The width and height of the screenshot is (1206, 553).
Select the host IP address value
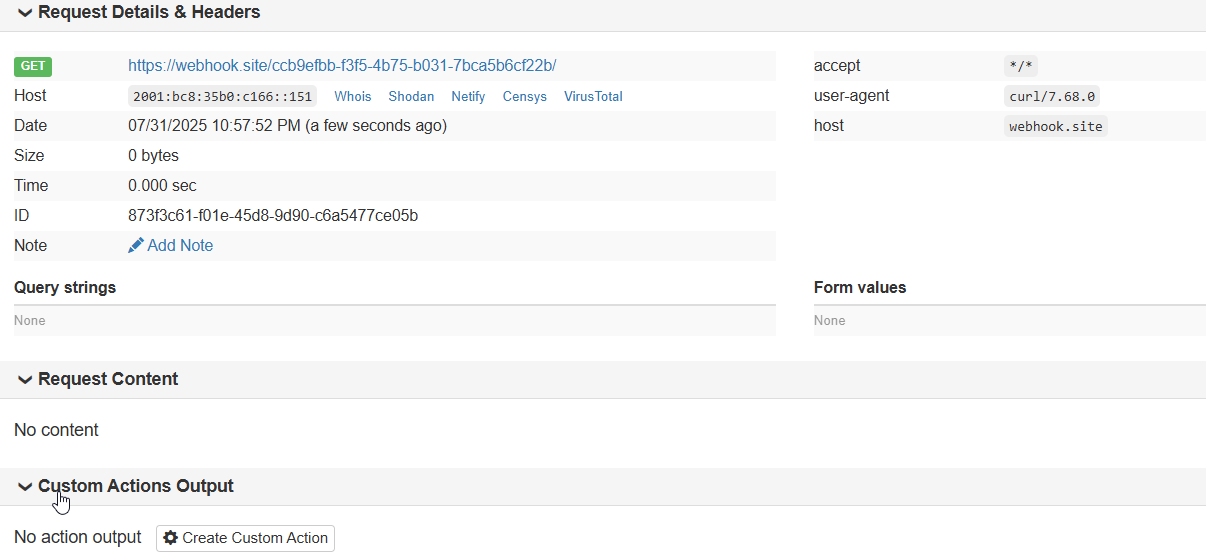pos(223,97)
